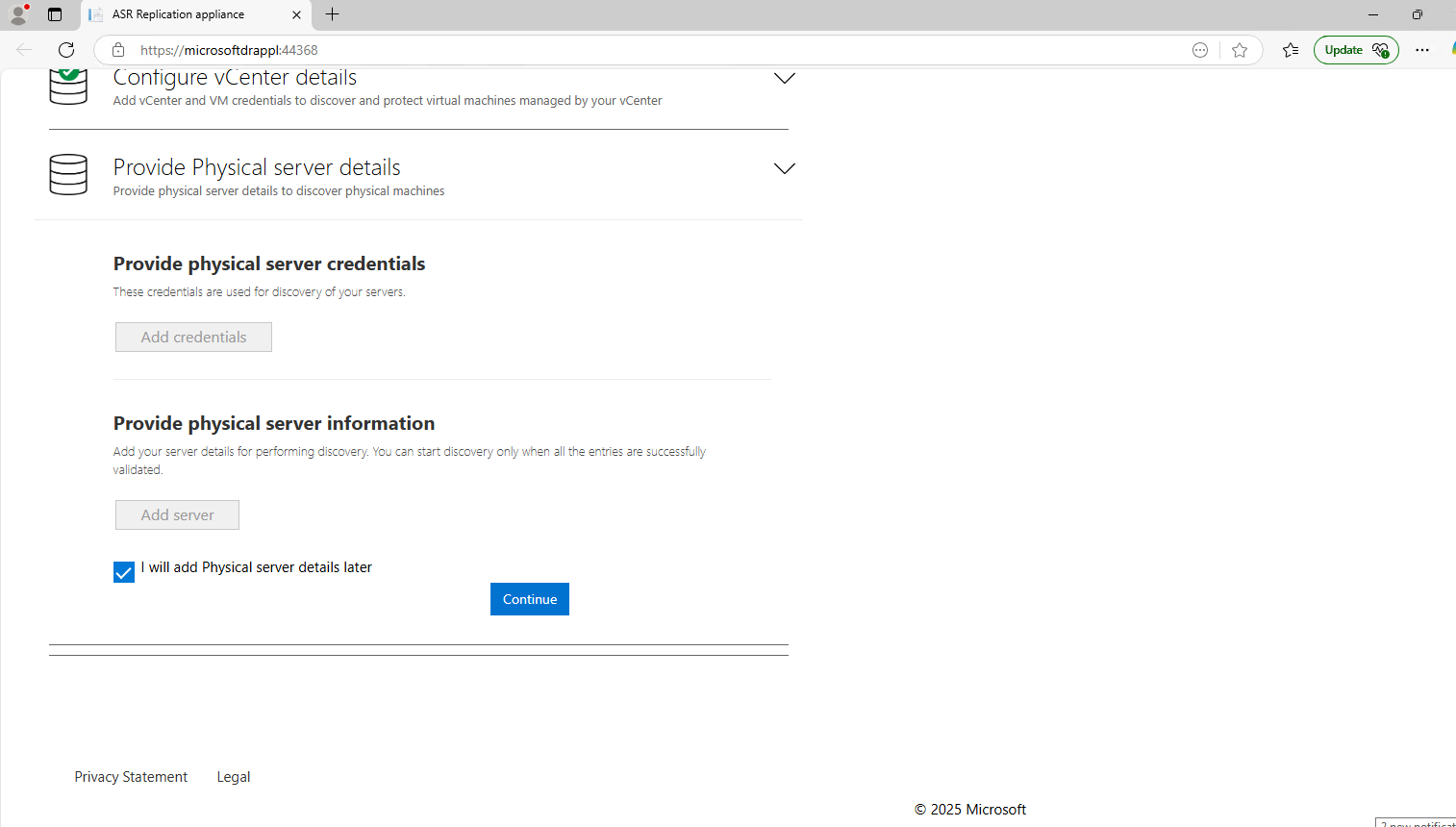Click the browser back arrow

[x=24, y=50]
